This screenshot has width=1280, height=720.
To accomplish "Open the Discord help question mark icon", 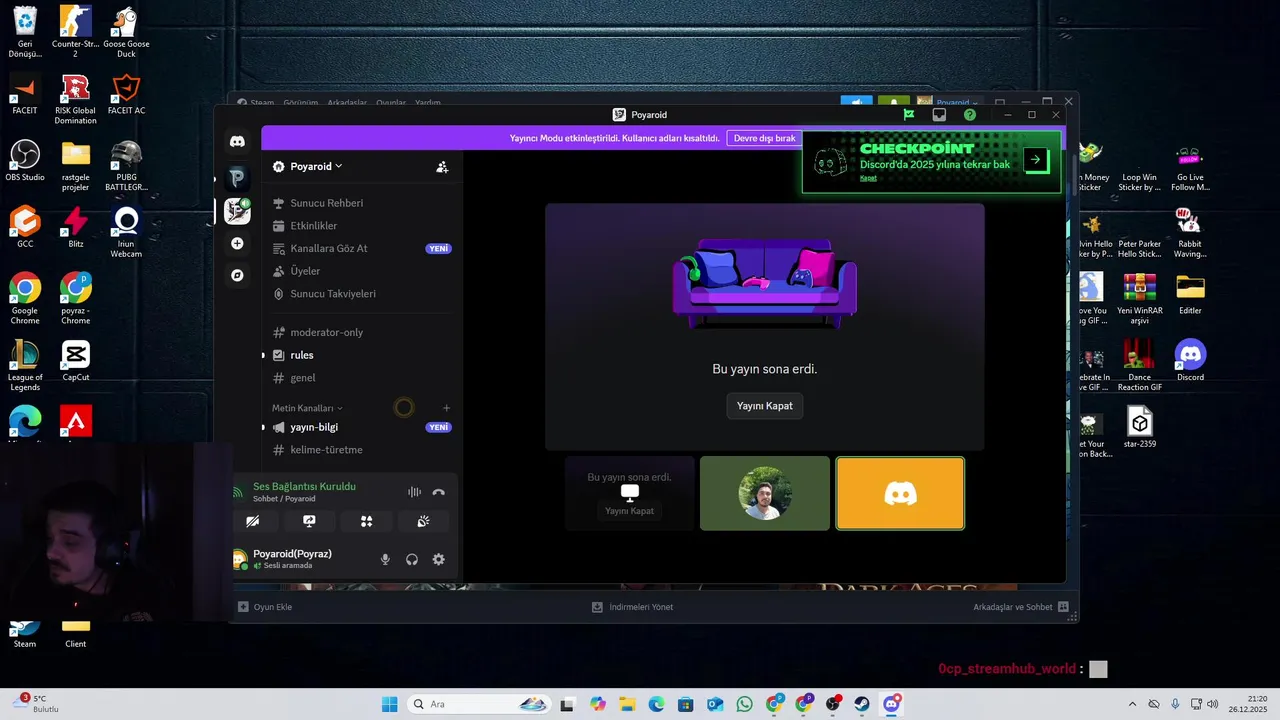I will click(x=970, y=115).
